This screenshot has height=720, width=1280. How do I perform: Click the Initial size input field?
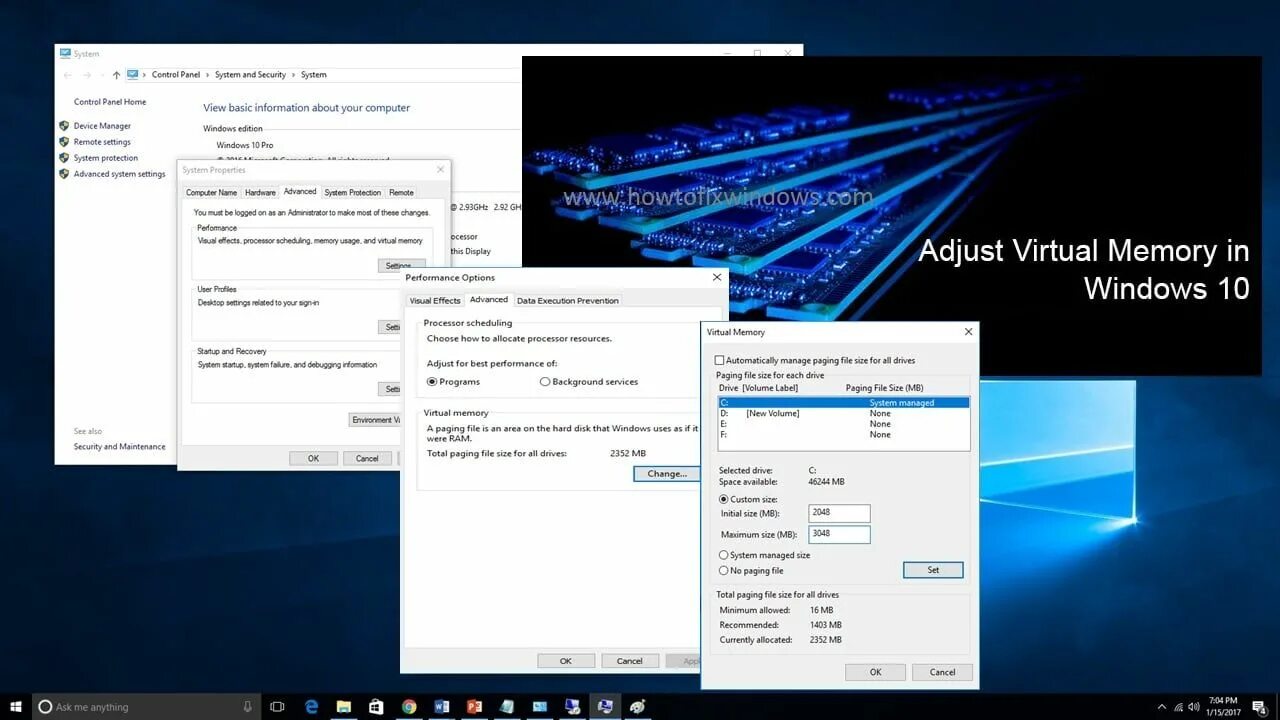point(840,513)
